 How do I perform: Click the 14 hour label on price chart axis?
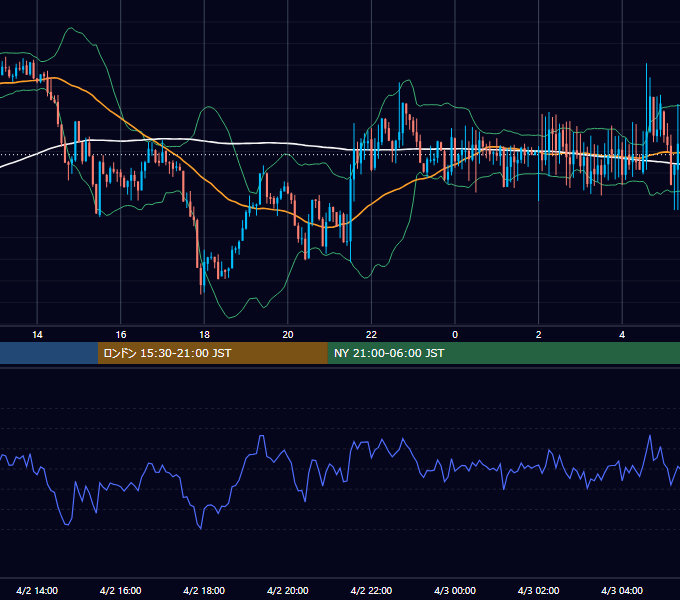tap(37, 335)
